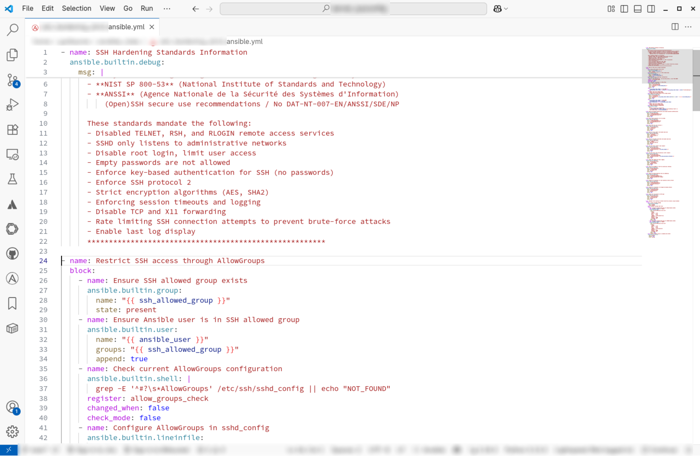
Task: Click the minimap code overview
Action: pos(667,143)
